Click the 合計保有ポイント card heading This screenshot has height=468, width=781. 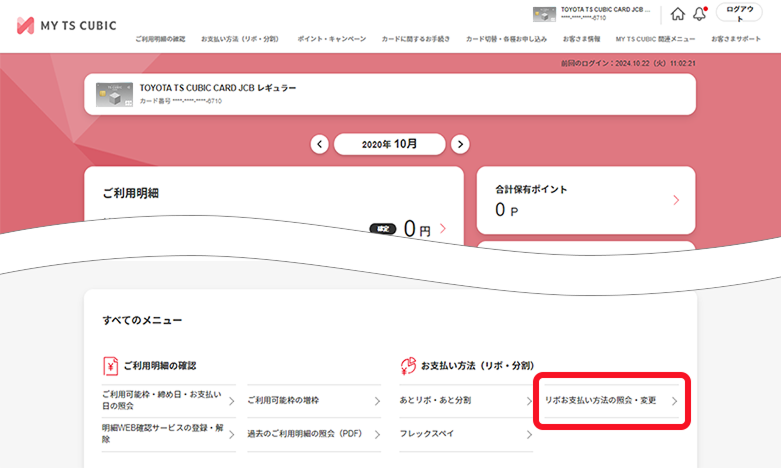pos(531,189)
